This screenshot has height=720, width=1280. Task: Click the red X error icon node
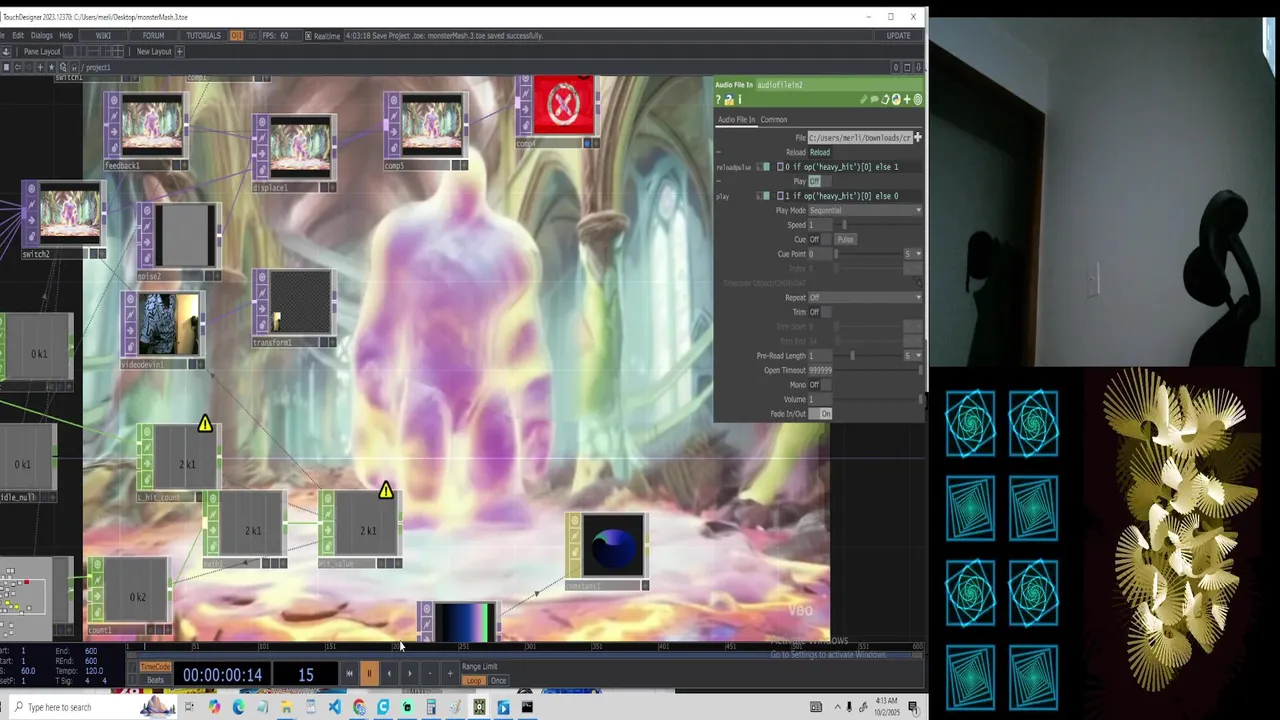(x=563, y=103)
